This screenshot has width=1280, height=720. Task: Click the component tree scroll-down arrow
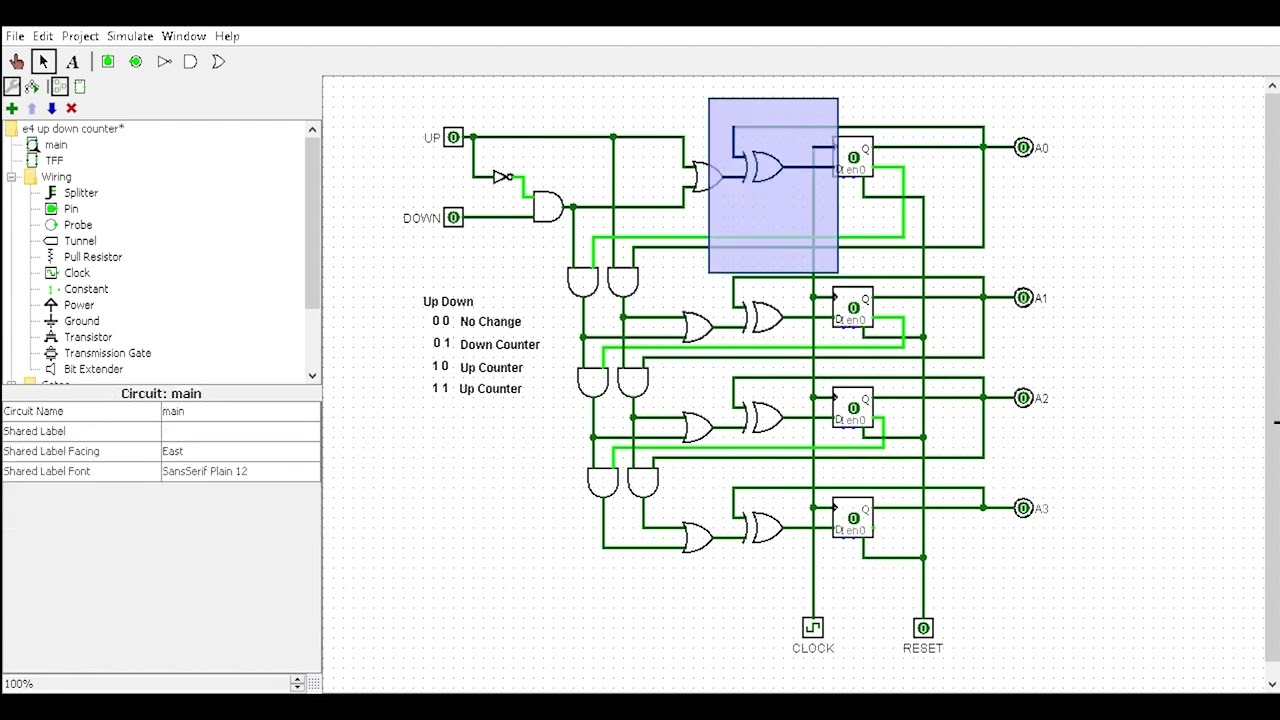click(313, 376)
